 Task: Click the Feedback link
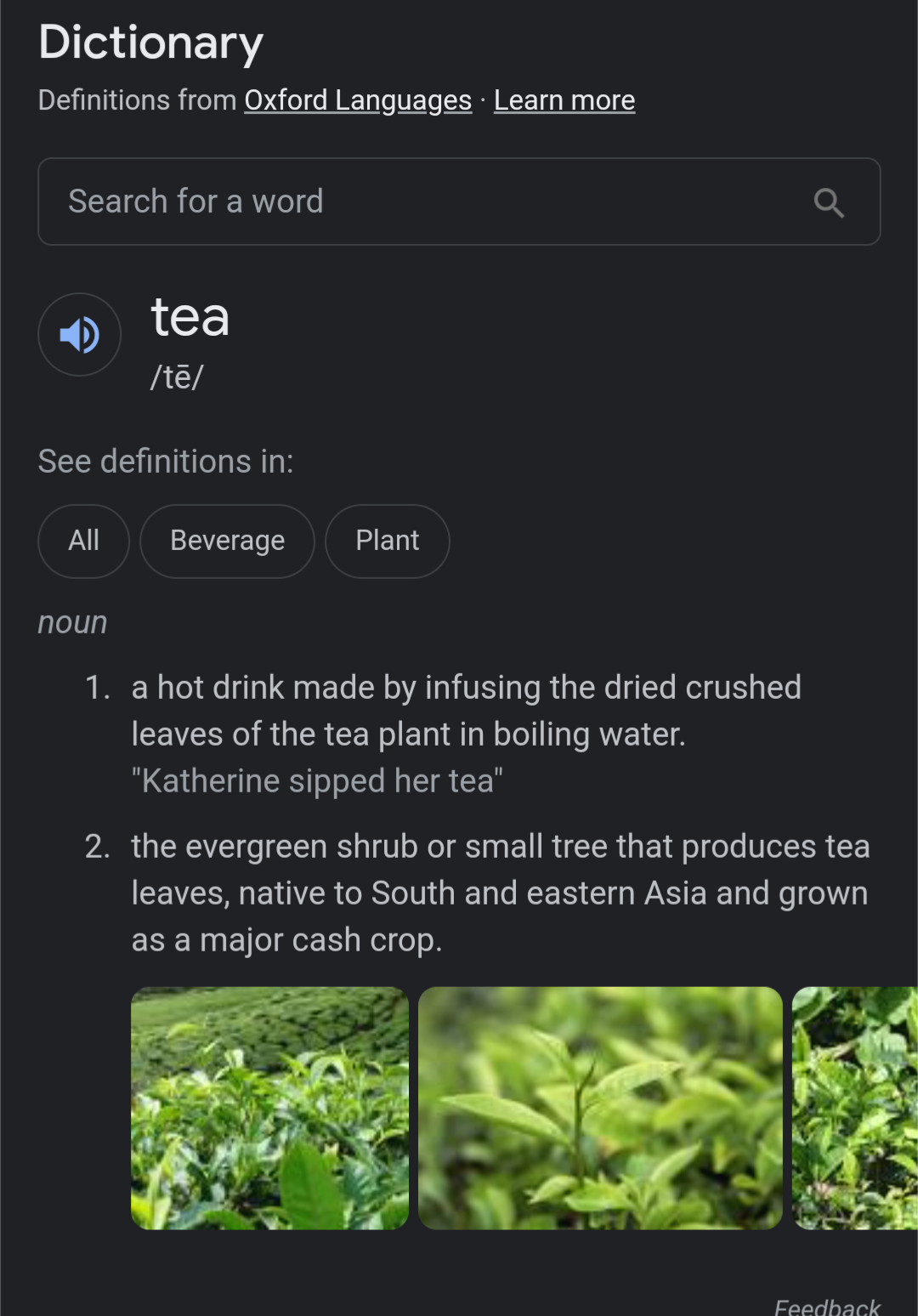(827, 1306)
